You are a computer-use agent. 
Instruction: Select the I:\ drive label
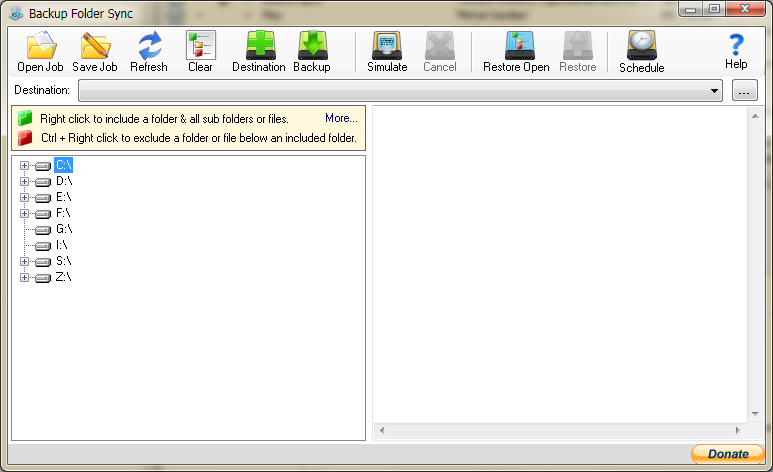click(62, 245)
